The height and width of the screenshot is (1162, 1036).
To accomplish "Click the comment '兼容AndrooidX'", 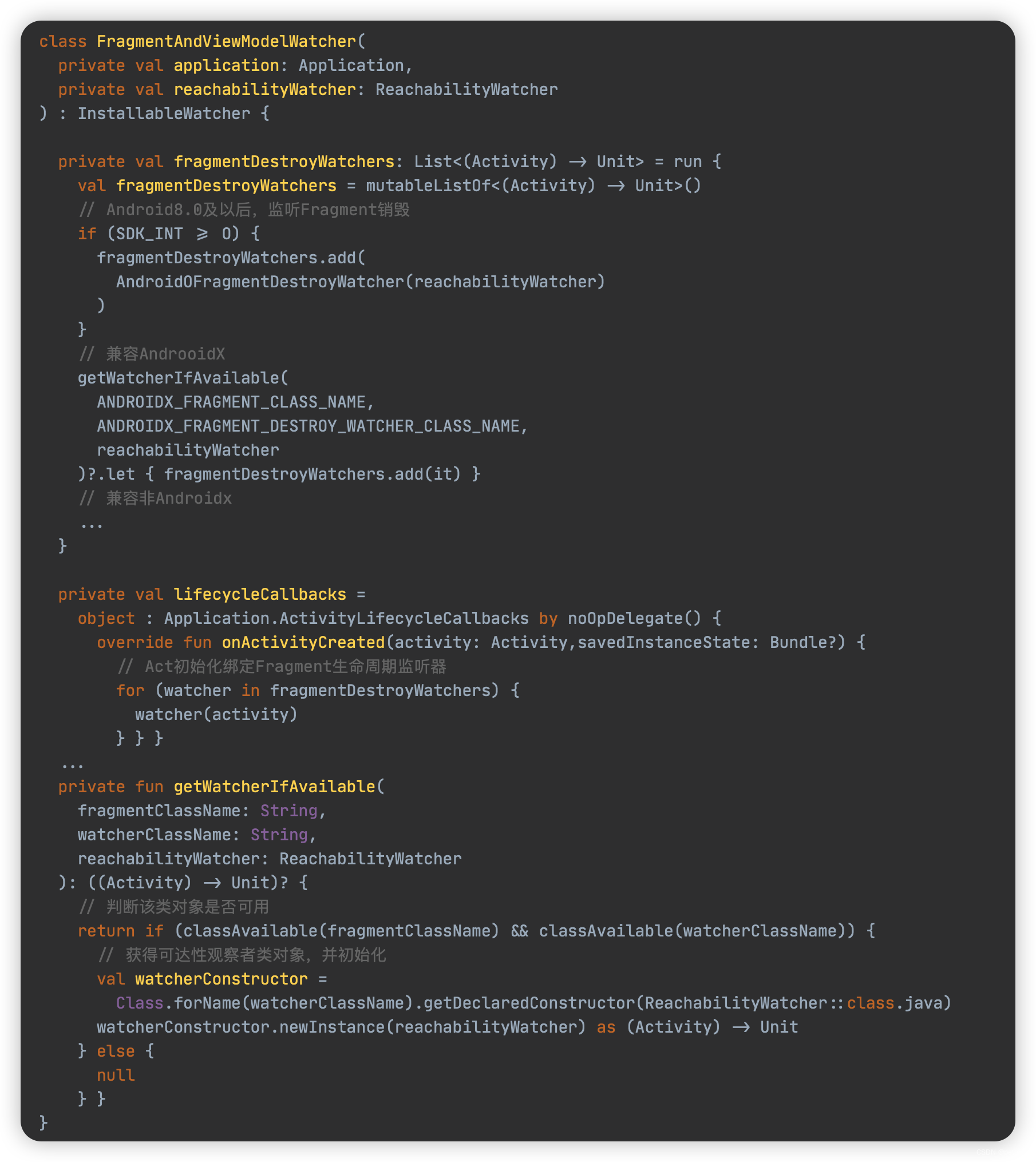I will tap(166, 354).
